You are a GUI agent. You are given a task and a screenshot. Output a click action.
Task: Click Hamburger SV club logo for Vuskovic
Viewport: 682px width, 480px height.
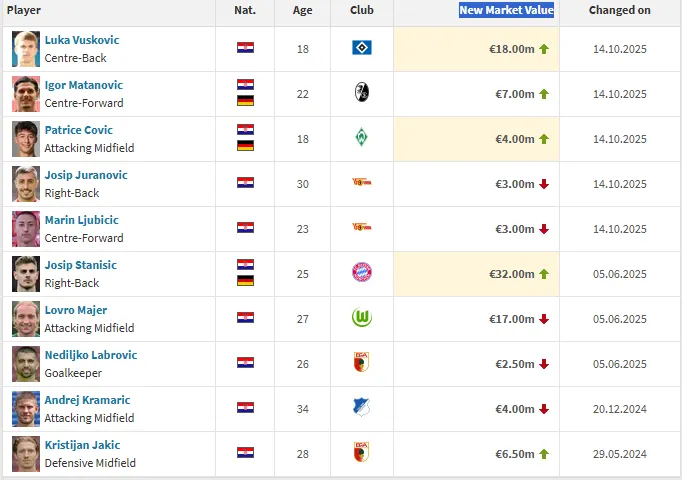(x=362, y=48)
